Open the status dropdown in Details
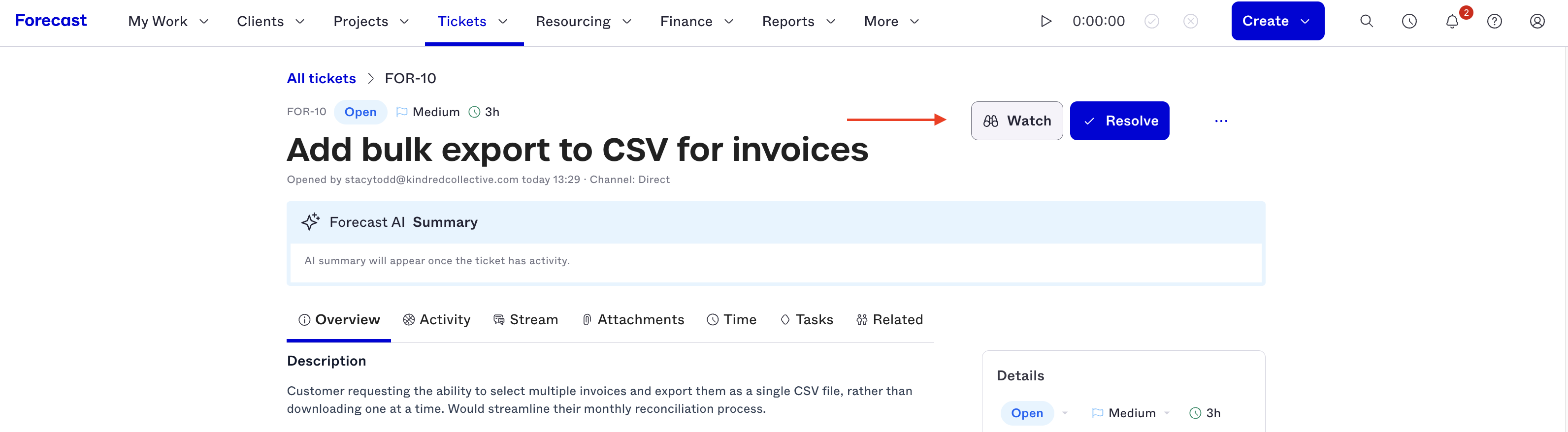The width and height of the screenshot is (1568, 432). click(x=1034, y=413)
